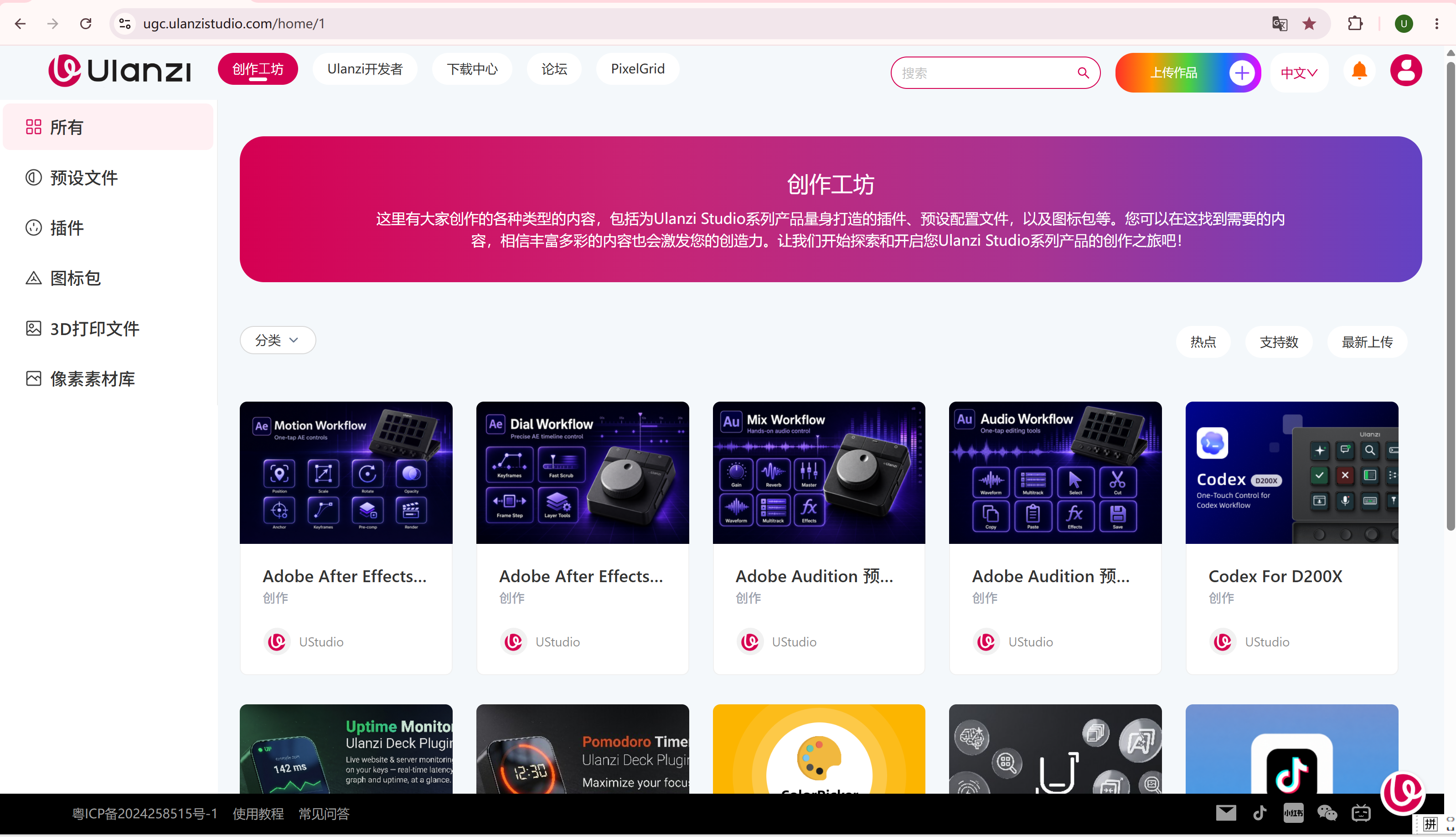
Task: Open the Dial Workflow thumbnail
Action: [582, 473]
